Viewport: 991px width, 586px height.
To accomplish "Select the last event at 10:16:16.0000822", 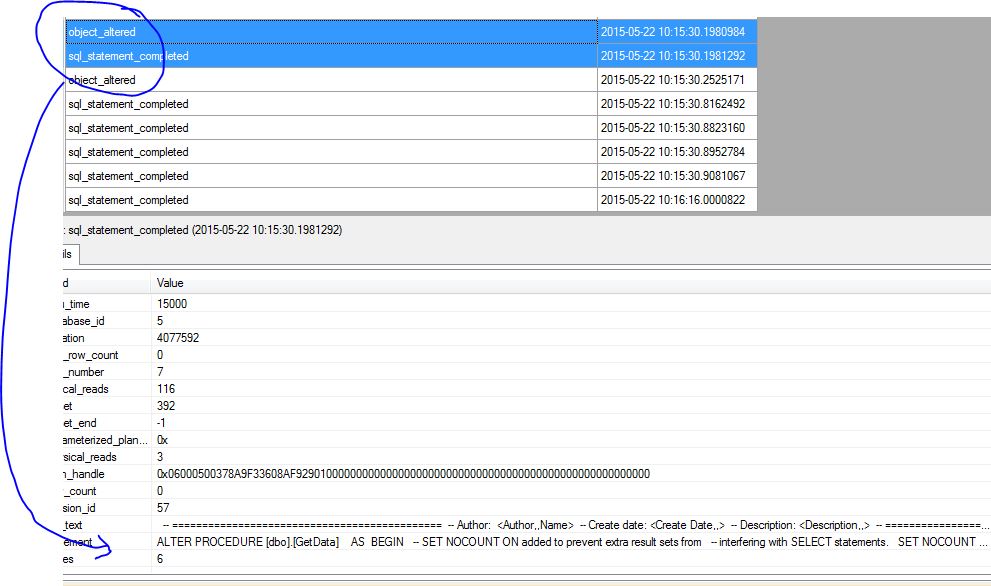I will [330, 200].
